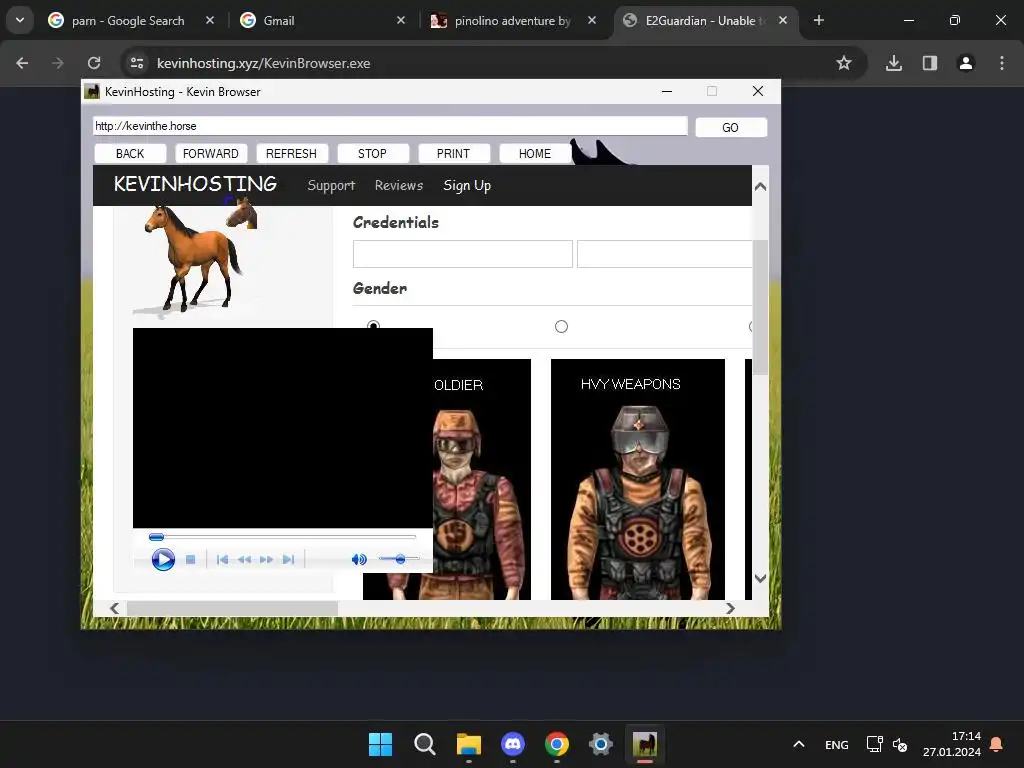This screenshot has width=1024, height=768.
Task: Open Discord from the taskbar
Action: [x=513, y=744]
